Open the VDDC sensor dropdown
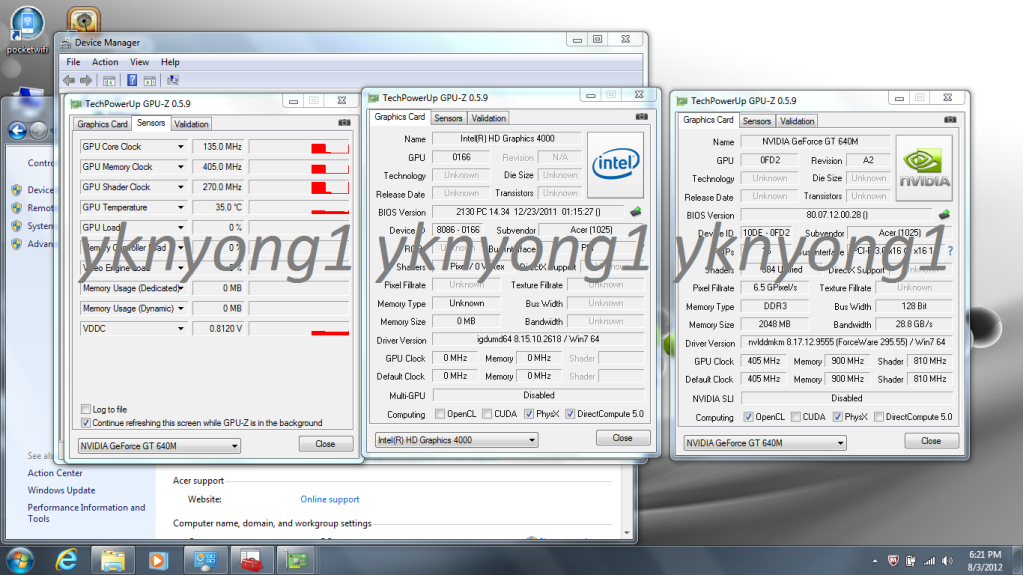This screenshot has width=1023, height=575. click(x=181, y=329)
